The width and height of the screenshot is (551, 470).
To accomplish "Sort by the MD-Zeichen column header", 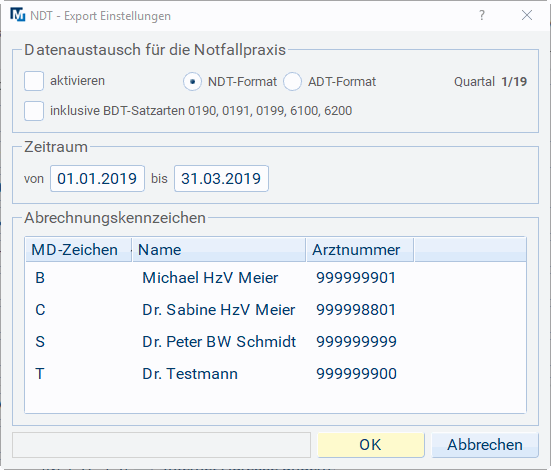I will (78, 250).
